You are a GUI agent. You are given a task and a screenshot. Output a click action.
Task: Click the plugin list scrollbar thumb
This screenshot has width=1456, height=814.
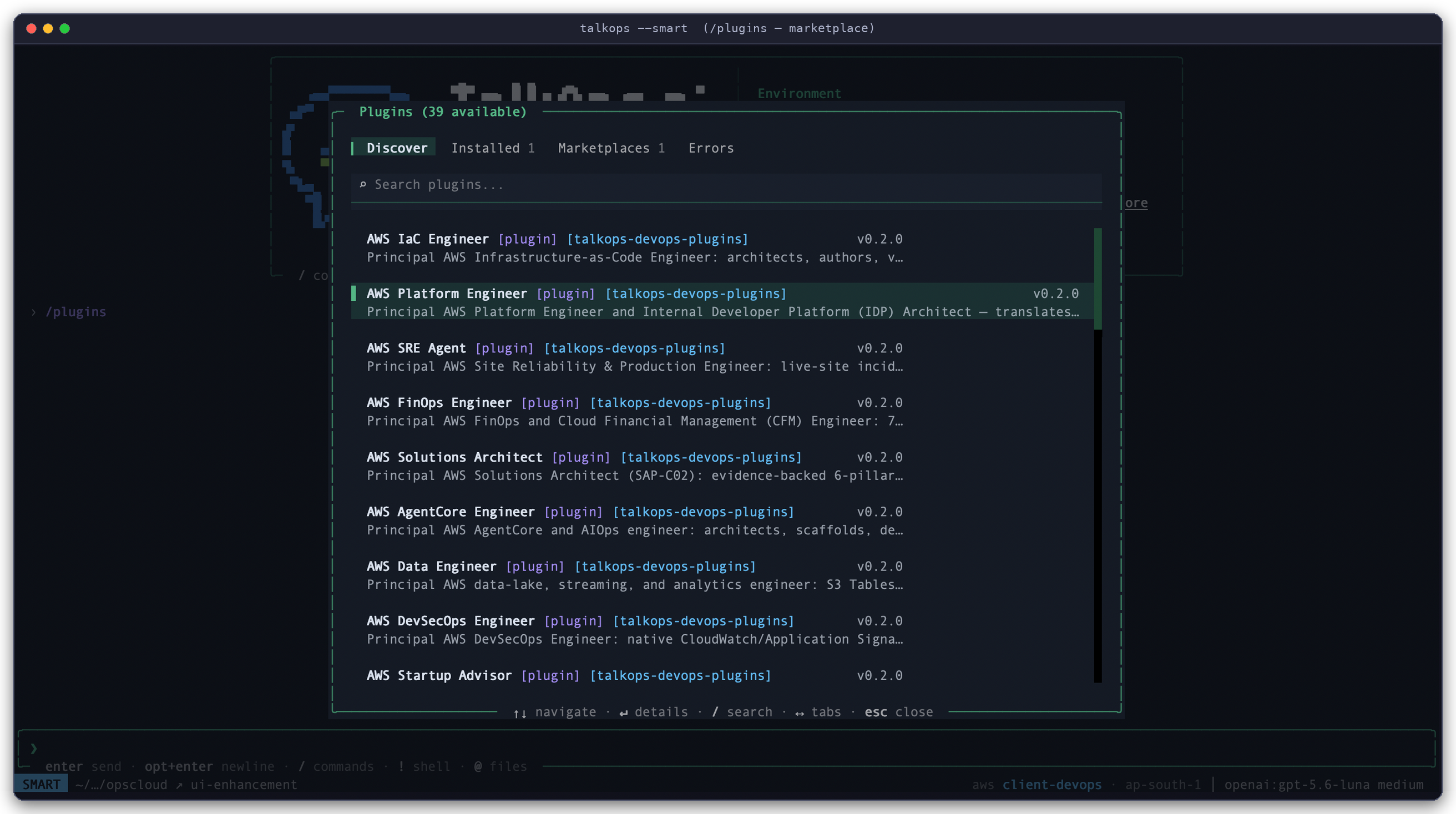(x=1098, y=279)
